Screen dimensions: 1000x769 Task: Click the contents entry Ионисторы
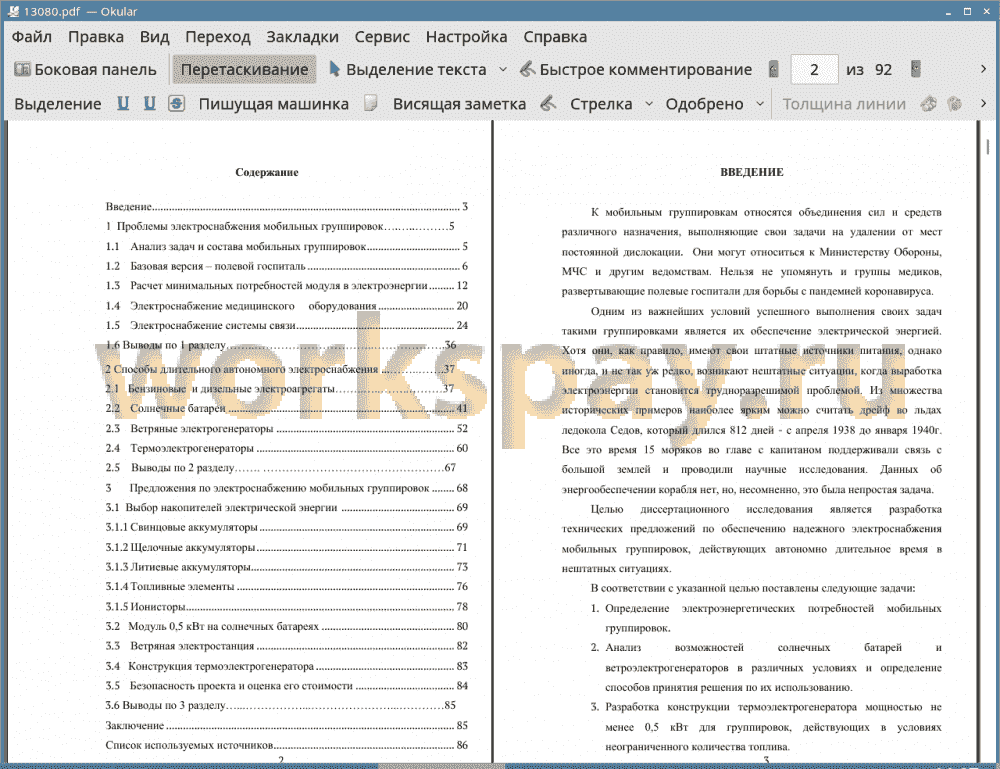point(287,606)
